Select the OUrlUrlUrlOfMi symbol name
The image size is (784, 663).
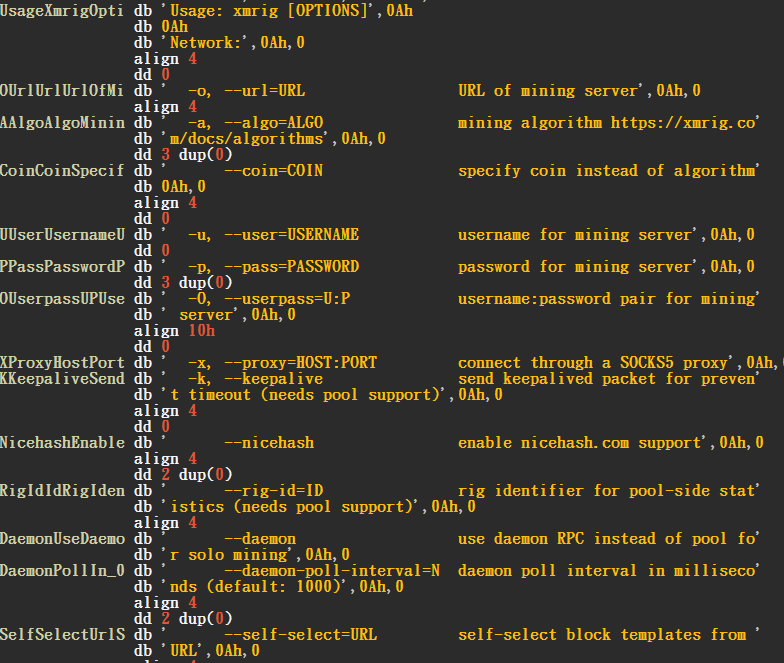(x=62, y=91)
